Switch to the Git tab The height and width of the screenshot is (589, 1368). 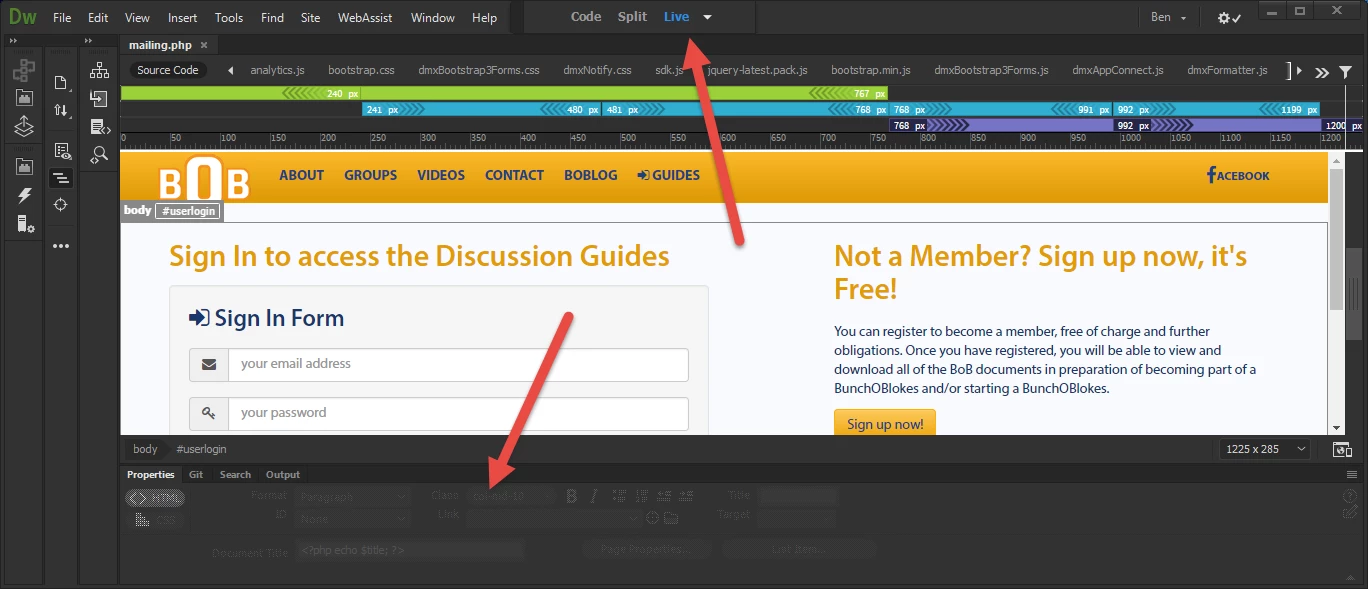(x=196, y=475)
